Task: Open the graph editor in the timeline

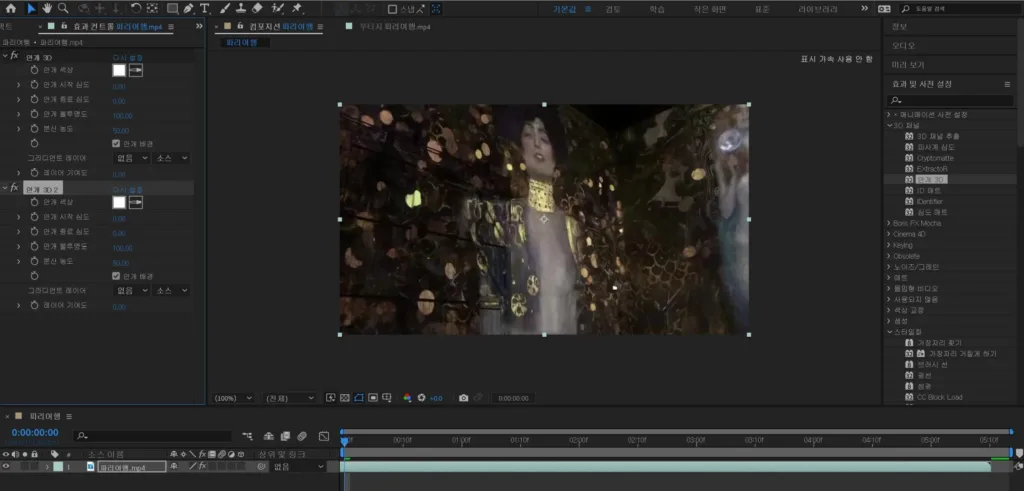Action: 324,436
